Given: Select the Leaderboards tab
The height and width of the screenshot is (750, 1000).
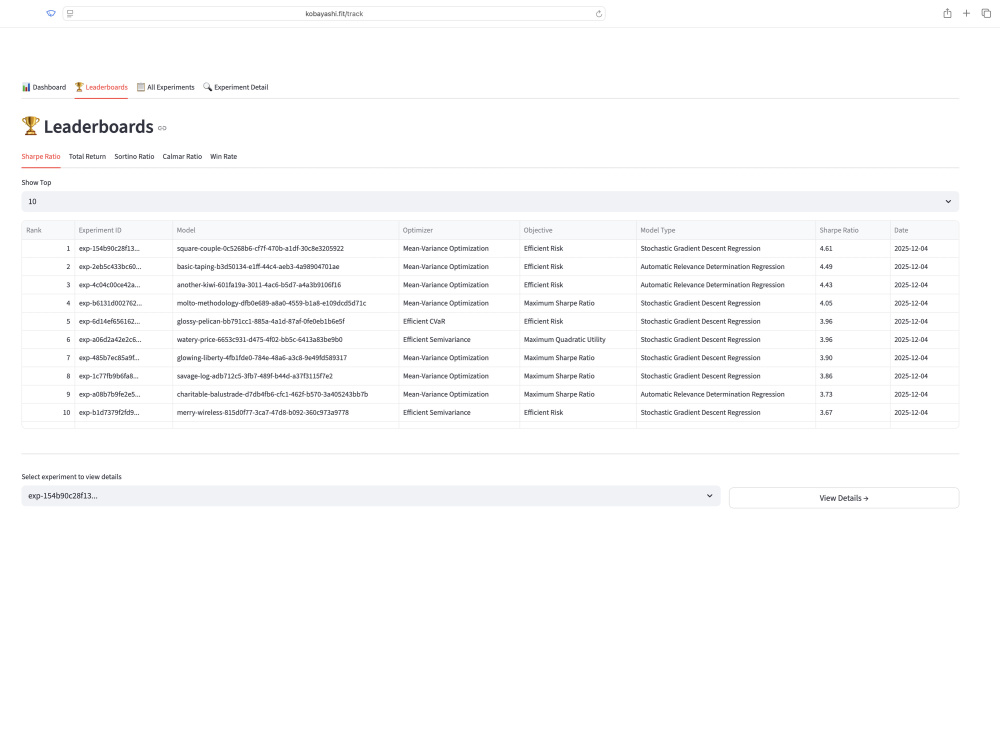Looking at the screenshot, I should click(101, 87).
